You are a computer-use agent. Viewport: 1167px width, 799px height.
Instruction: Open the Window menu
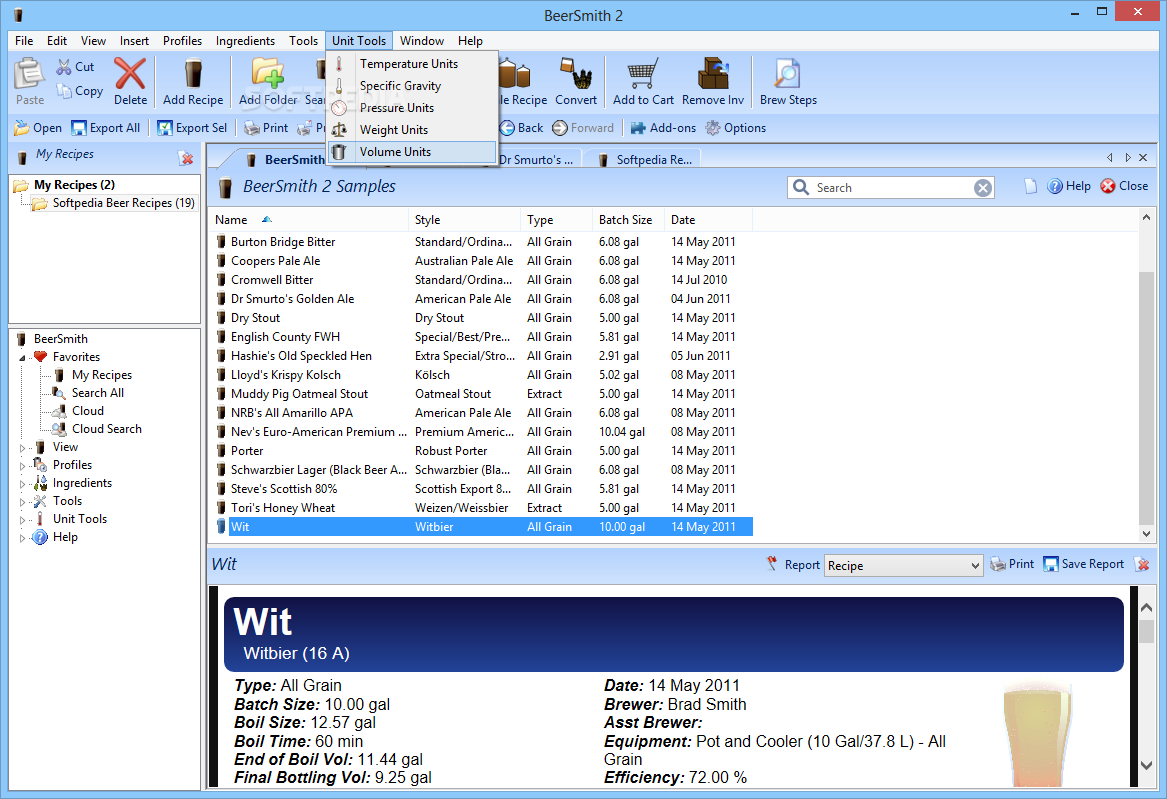421,41
